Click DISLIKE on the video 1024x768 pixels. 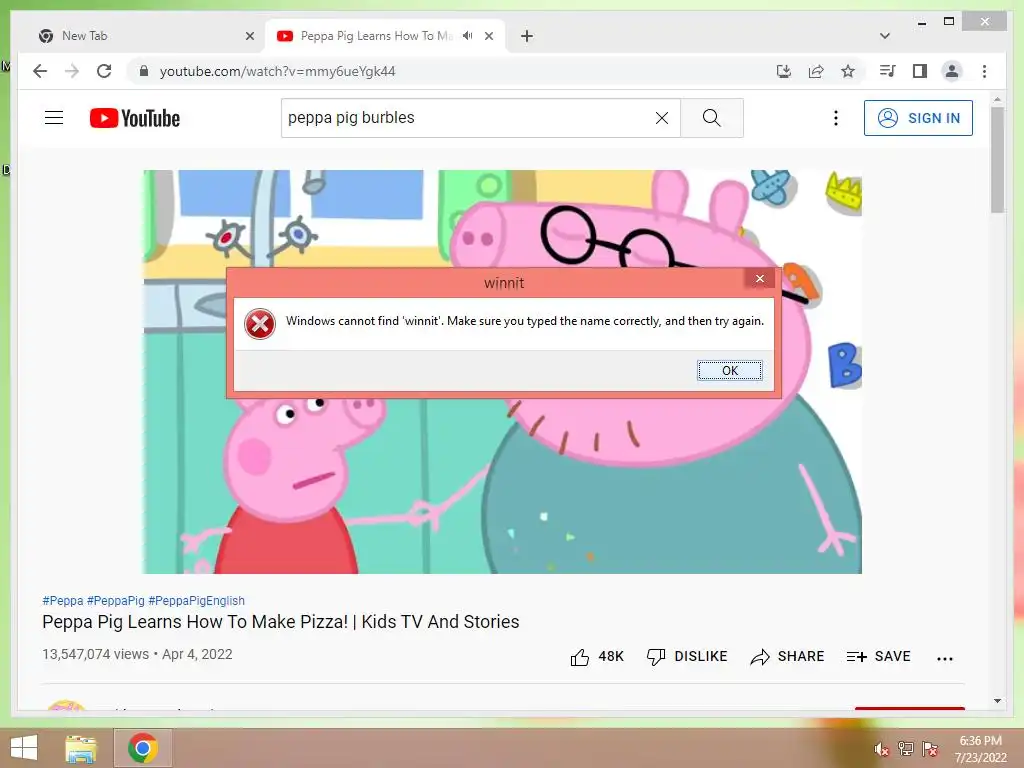pyautogui.click(x=686, y=656)
